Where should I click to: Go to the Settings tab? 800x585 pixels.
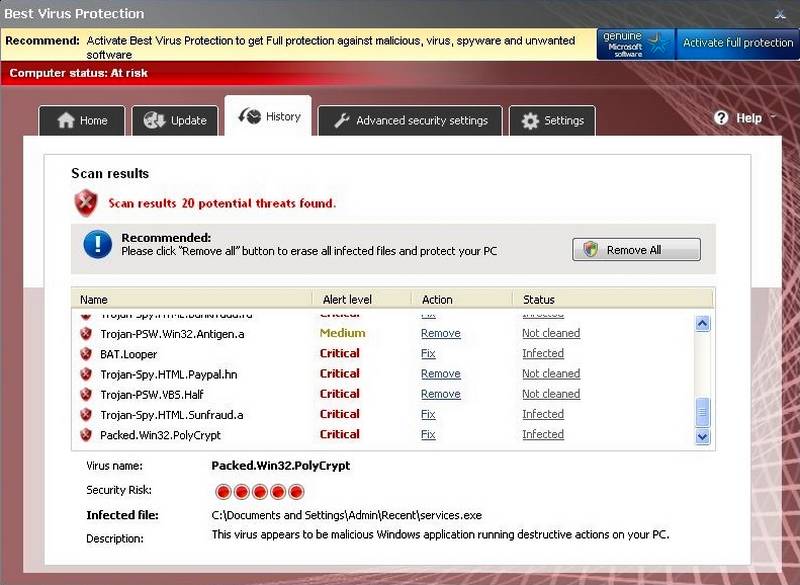(x=552, y=120)
